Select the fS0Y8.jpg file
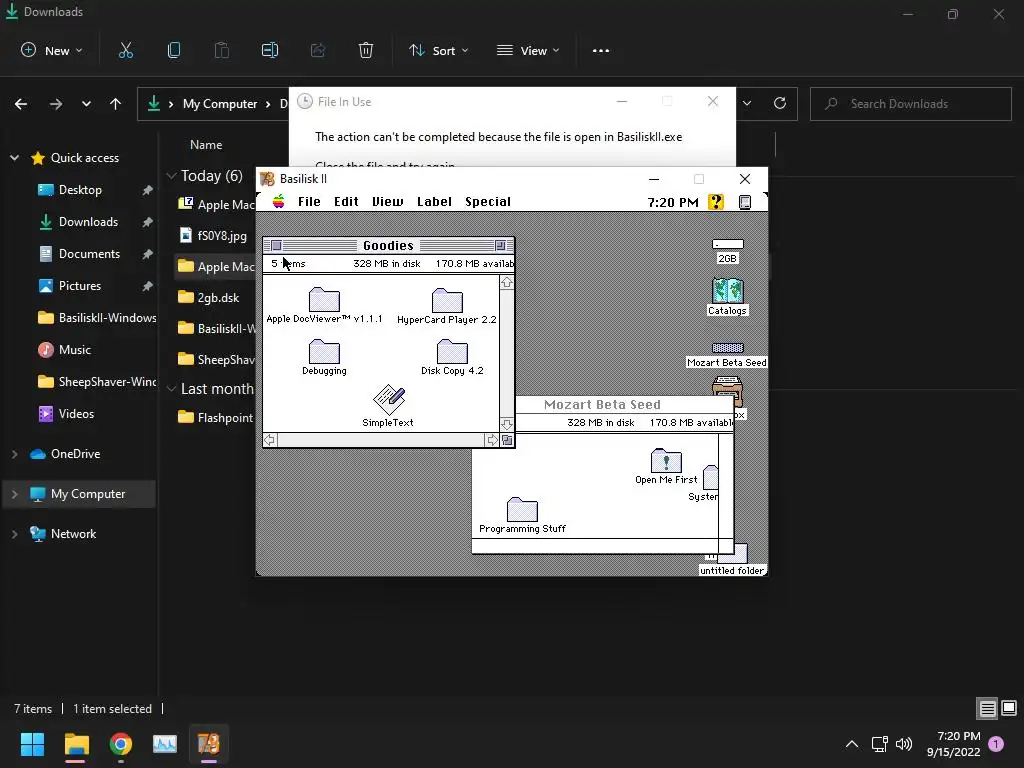Screen dimensions: 1024x768 point(216,236)
